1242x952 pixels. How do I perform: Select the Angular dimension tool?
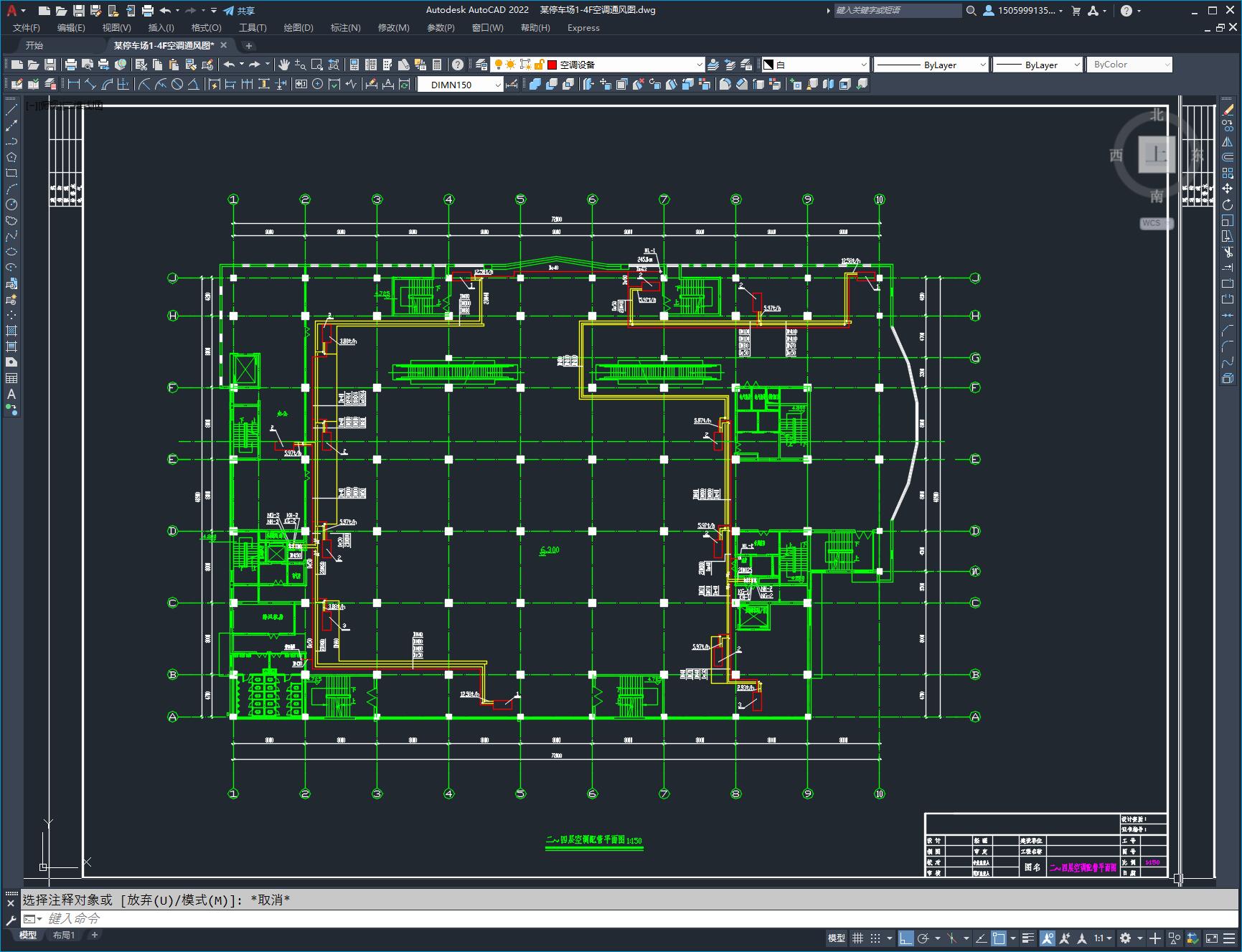pos(194,85)
